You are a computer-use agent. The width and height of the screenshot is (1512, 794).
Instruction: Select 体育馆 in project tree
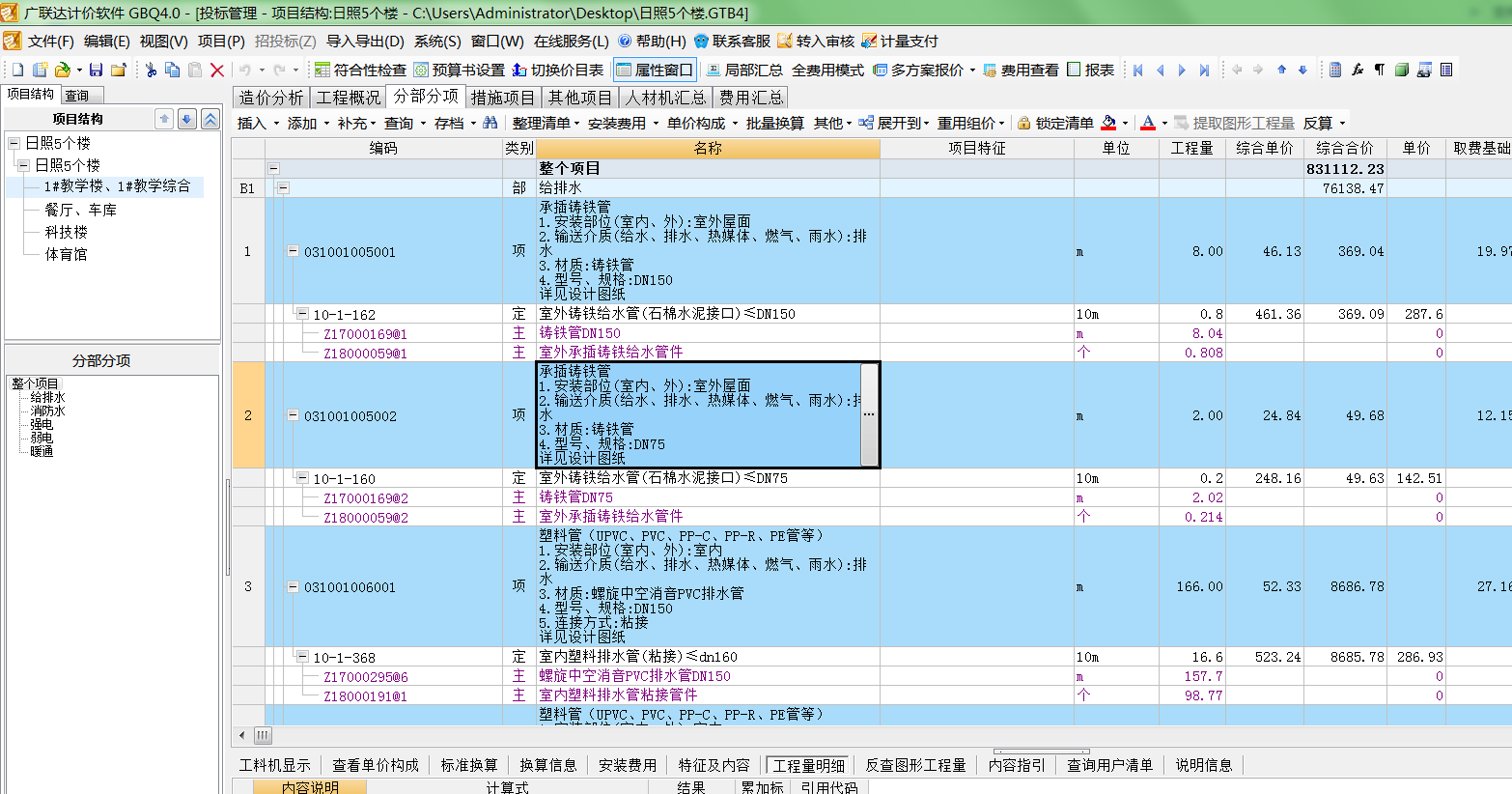tap(66, 254)
